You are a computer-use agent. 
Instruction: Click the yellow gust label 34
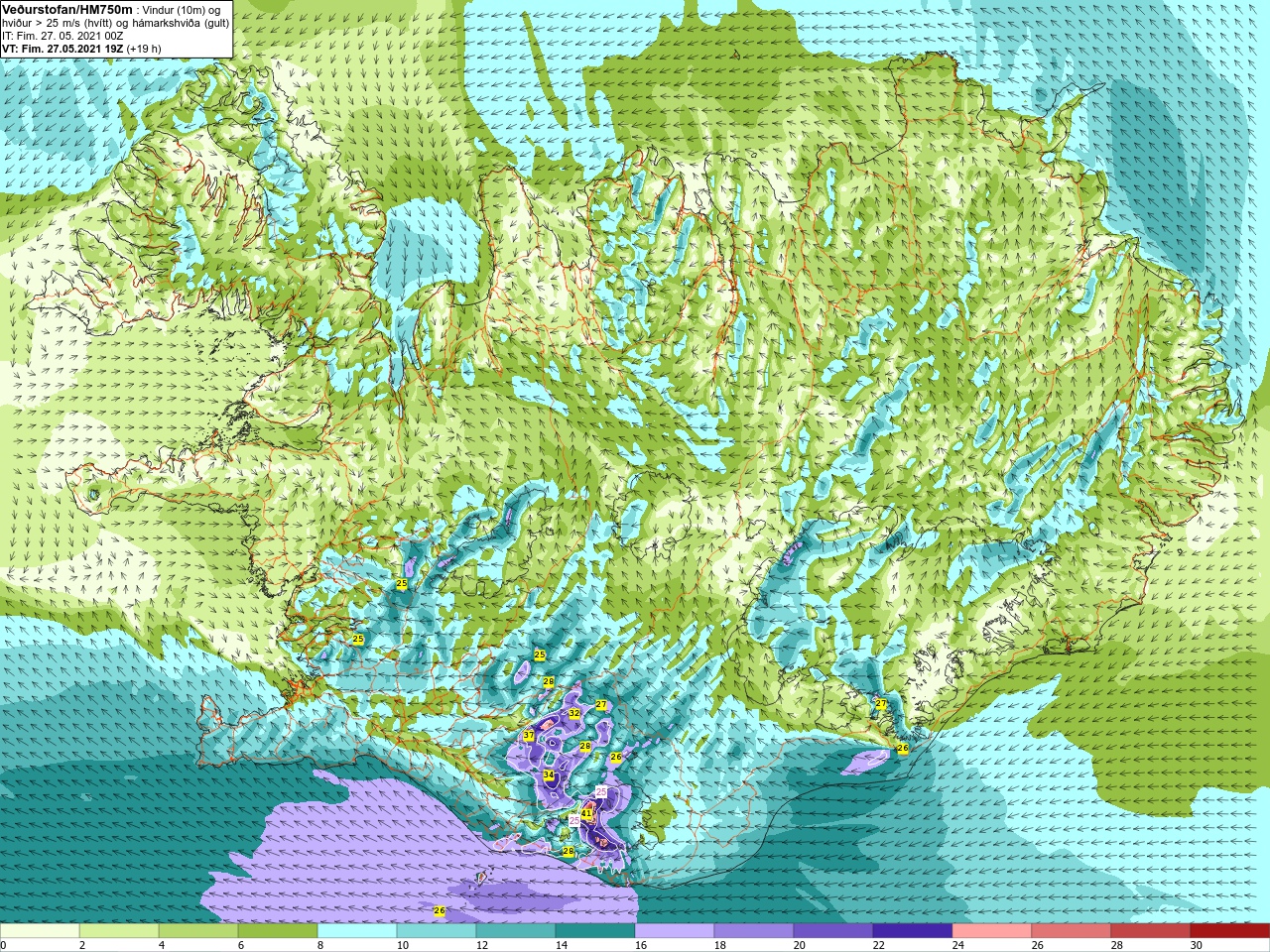[x=549, y=774]
